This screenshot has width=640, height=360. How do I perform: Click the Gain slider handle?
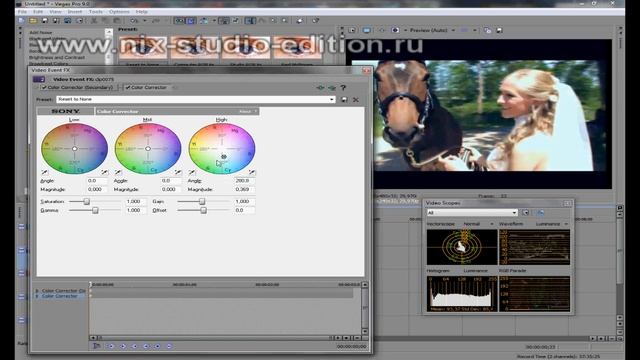[x=202, y=202]
